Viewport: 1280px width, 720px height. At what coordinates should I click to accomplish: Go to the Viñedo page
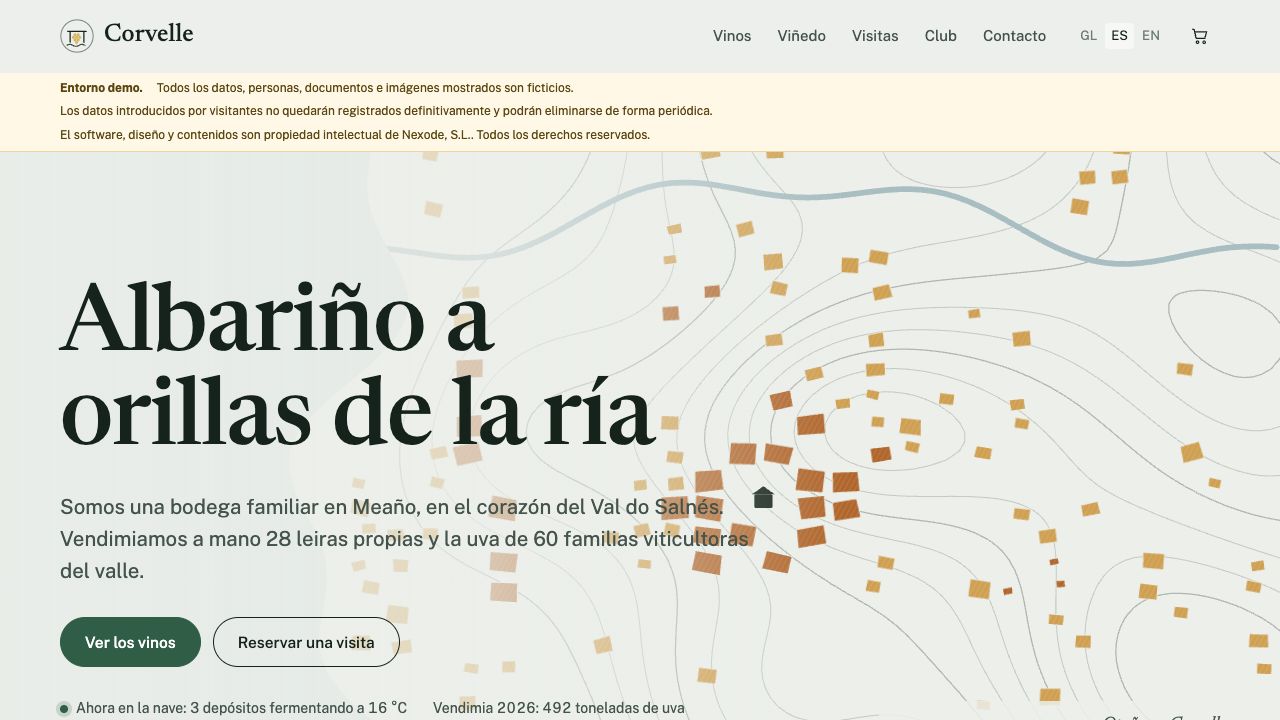click(x=802, y=36)
